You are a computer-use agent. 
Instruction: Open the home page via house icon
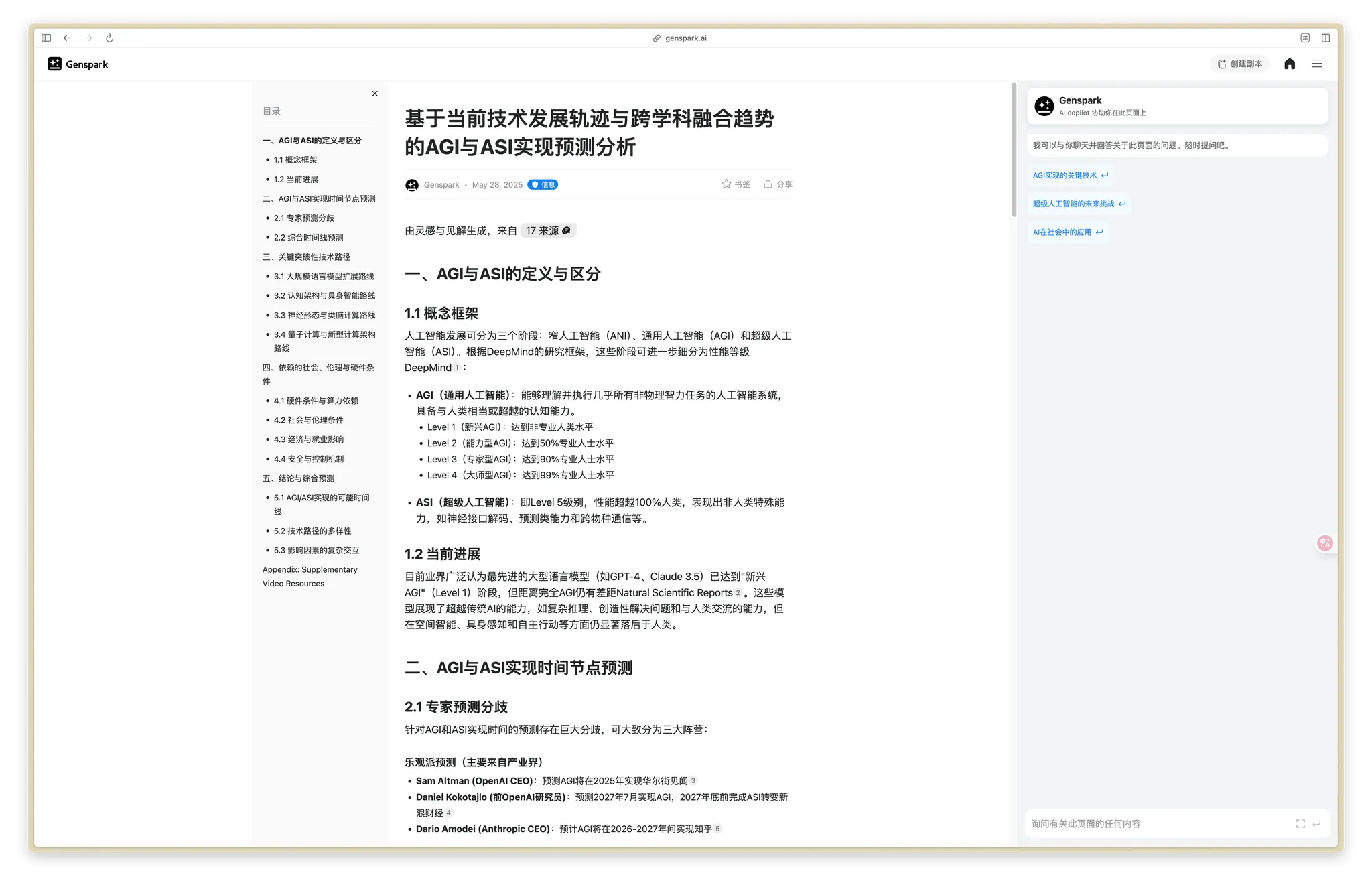(1289, 64)
